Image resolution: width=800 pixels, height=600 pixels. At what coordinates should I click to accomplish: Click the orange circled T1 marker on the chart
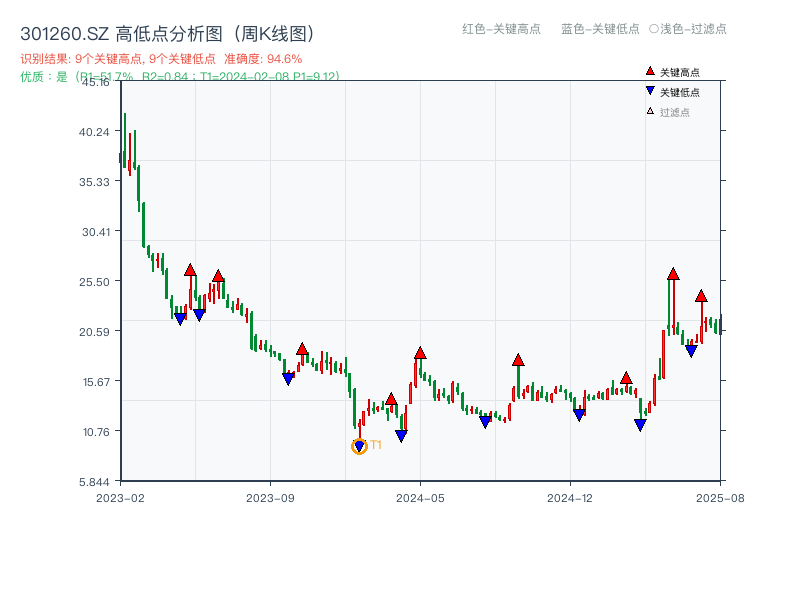(360, 446)
